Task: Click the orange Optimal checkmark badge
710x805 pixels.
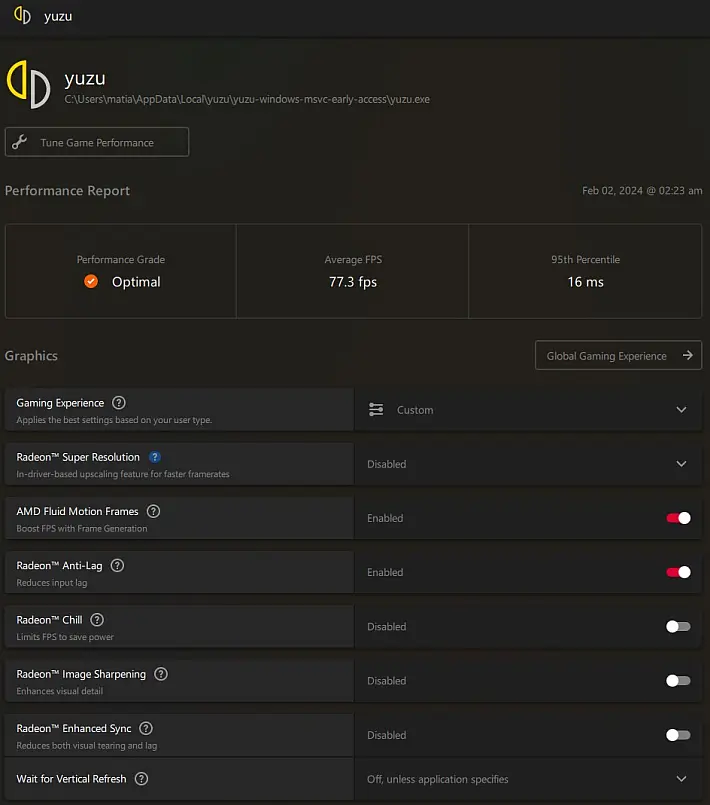Action: (91, 281)
